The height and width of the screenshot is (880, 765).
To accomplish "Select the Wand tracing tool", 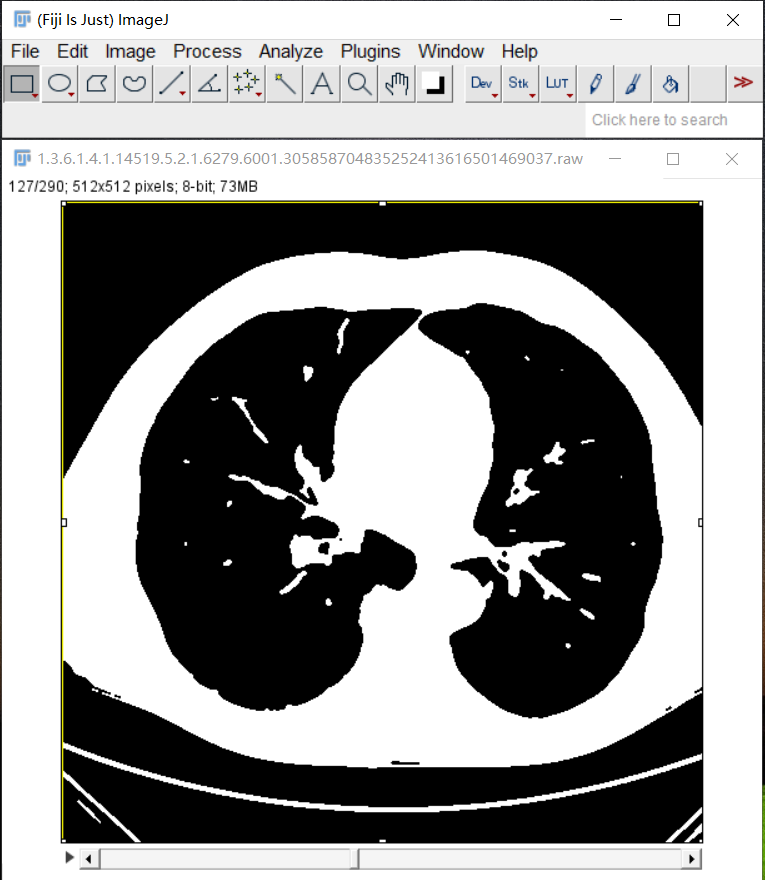I will [285, 84].
